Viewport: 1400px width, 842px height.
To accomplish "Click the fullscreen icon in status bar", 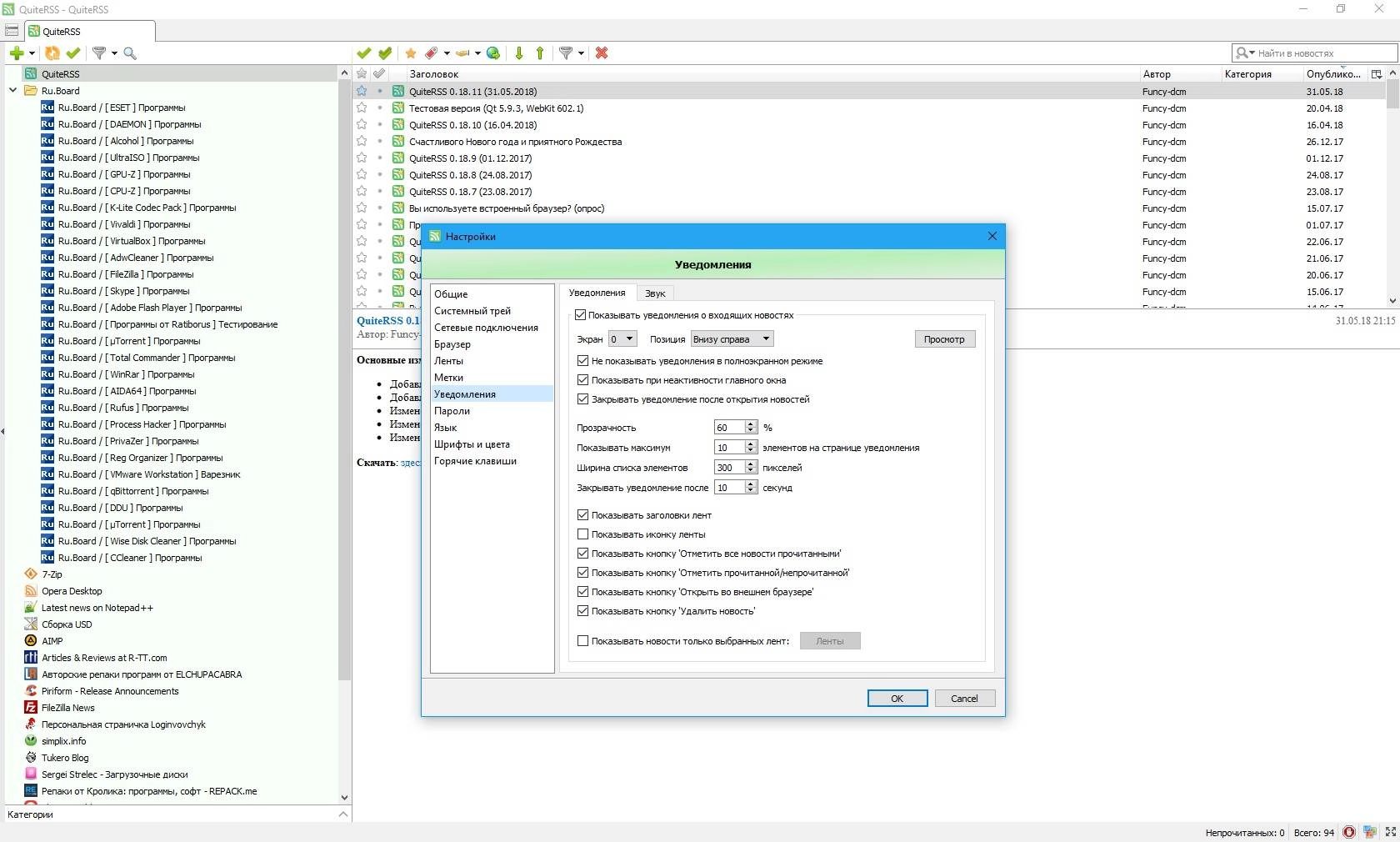I will point(1390,832).
